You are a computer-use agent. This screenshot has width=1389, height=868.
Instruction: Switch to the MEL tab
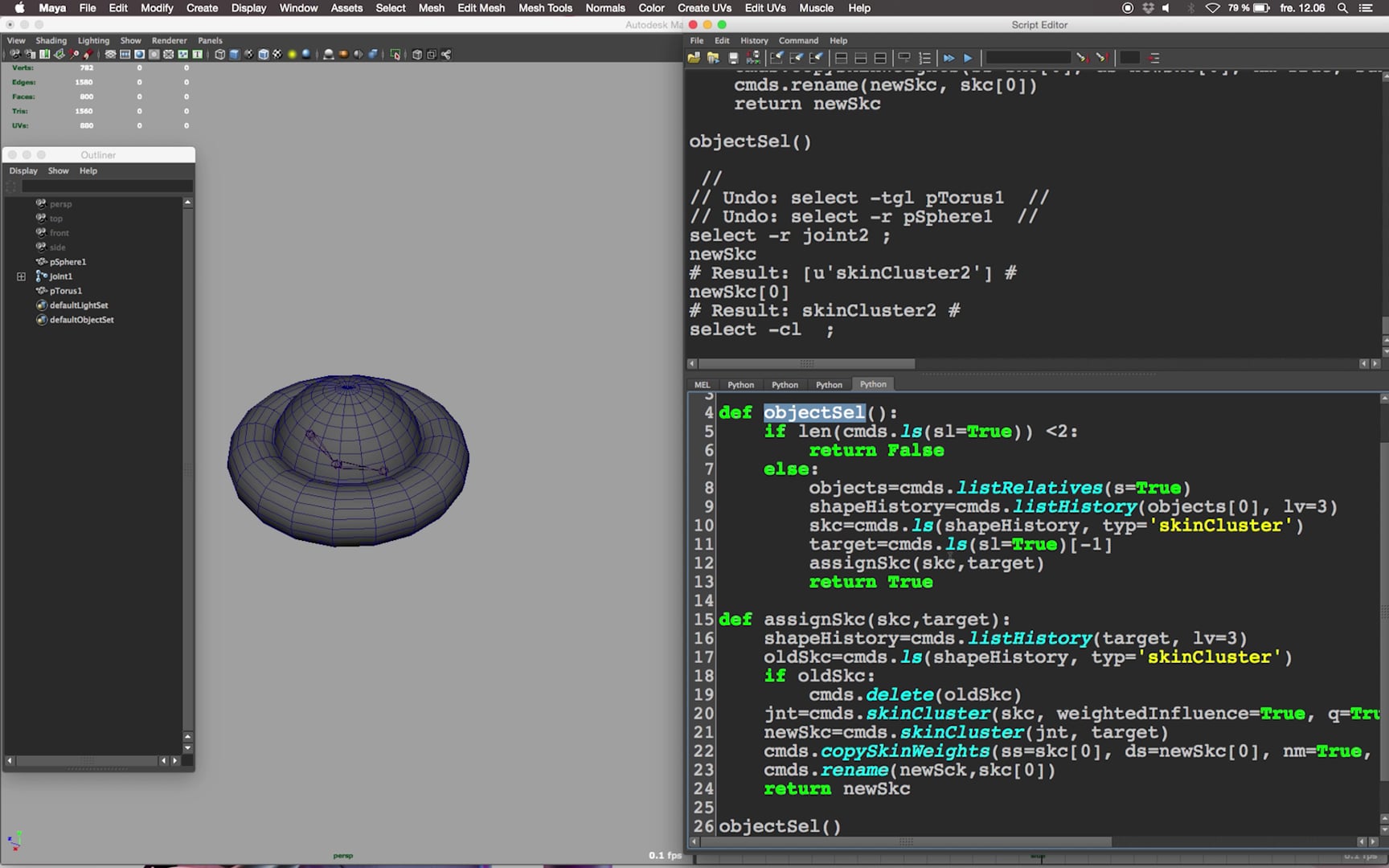coord(701,384)
